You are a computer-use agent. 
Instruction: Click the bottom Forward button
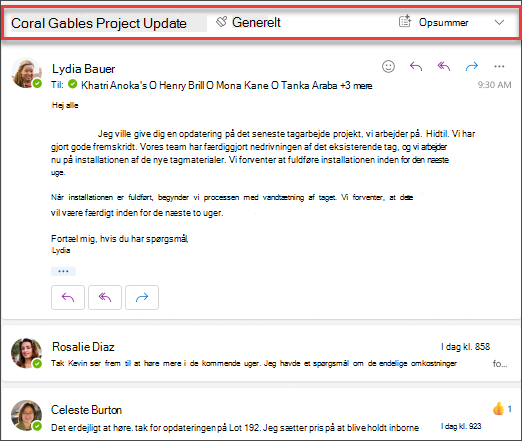click(x=142, y=297)
